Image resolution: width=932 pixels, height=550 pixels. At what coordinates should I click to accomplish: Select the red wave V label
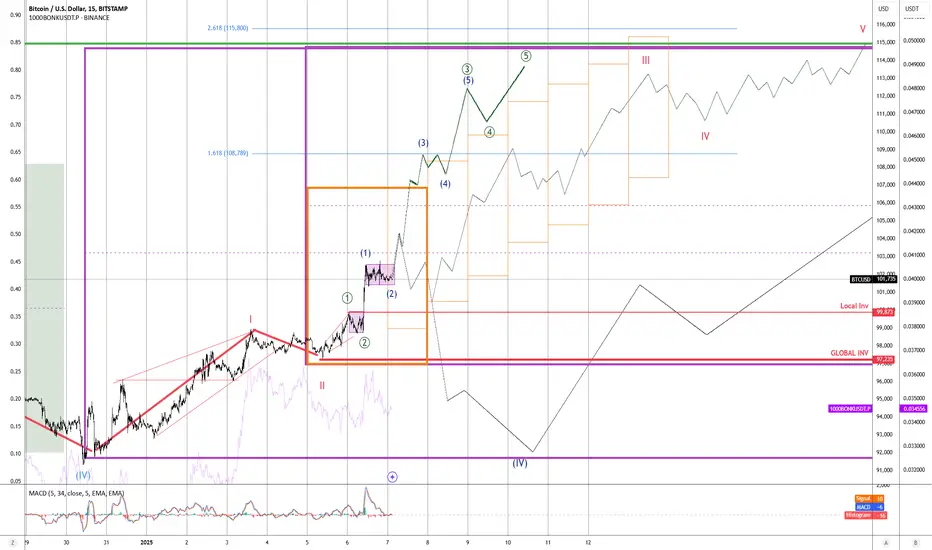(862, 29)
